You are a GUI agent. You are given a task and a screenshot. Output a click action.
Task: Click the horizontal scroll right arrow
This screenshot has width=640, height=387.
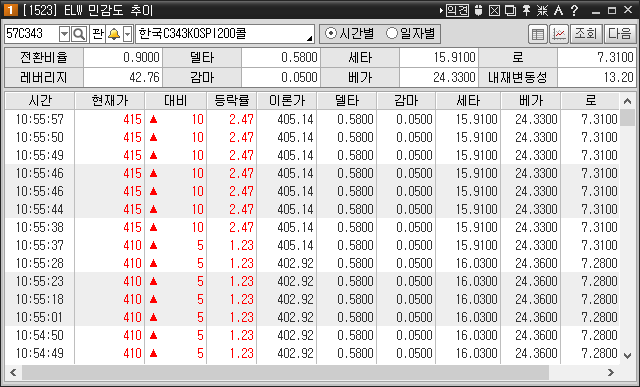pos(611,372)
